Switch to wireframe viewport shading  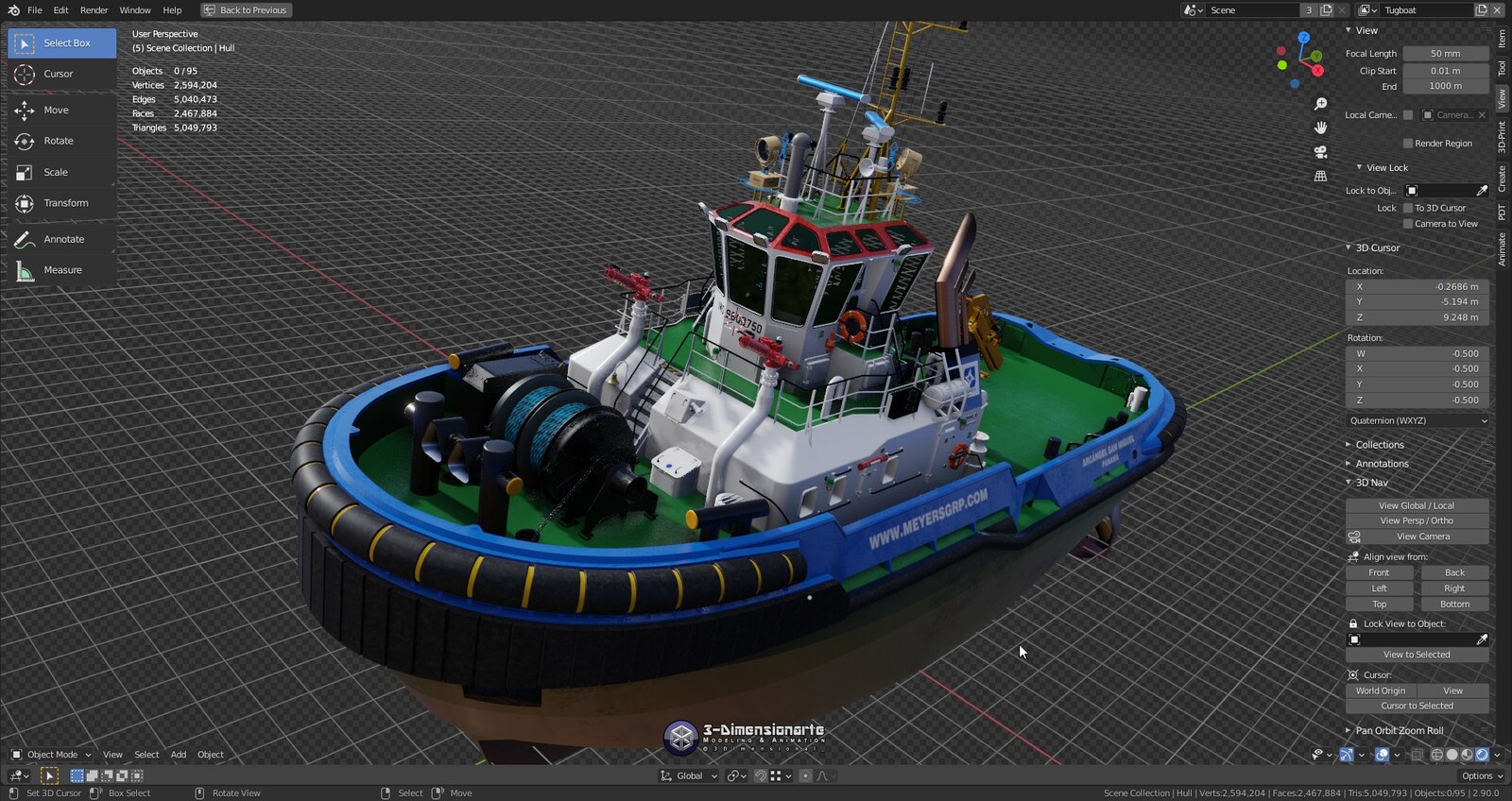click(x=1437, y=755)
